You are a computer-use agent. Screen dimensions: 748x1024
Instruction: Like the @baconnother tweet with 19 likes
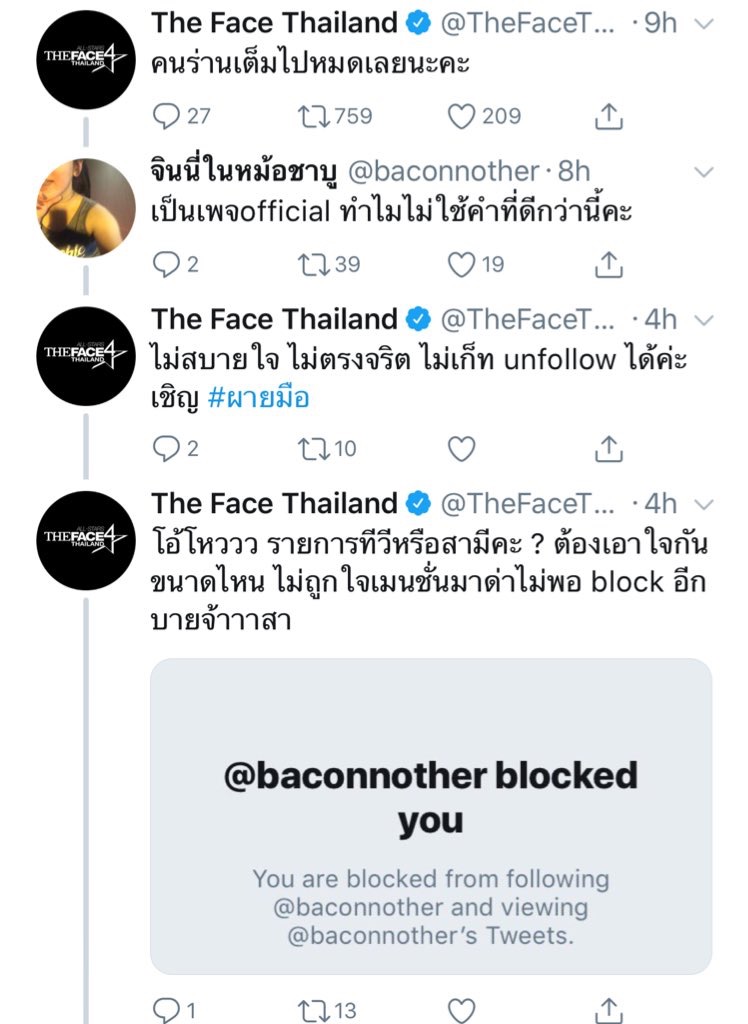461,263
